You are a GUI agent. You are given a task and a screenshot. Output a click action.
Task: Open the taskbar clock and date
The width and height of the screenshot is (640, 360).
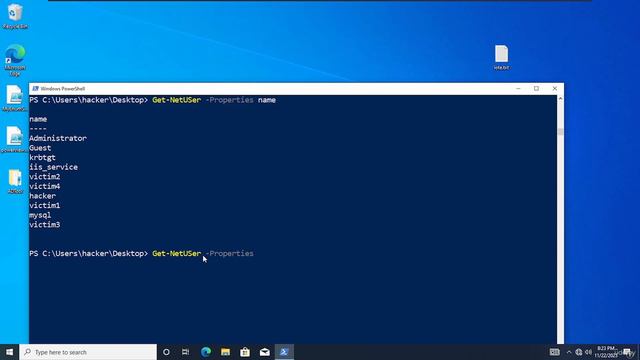click(x=607, y=352)
